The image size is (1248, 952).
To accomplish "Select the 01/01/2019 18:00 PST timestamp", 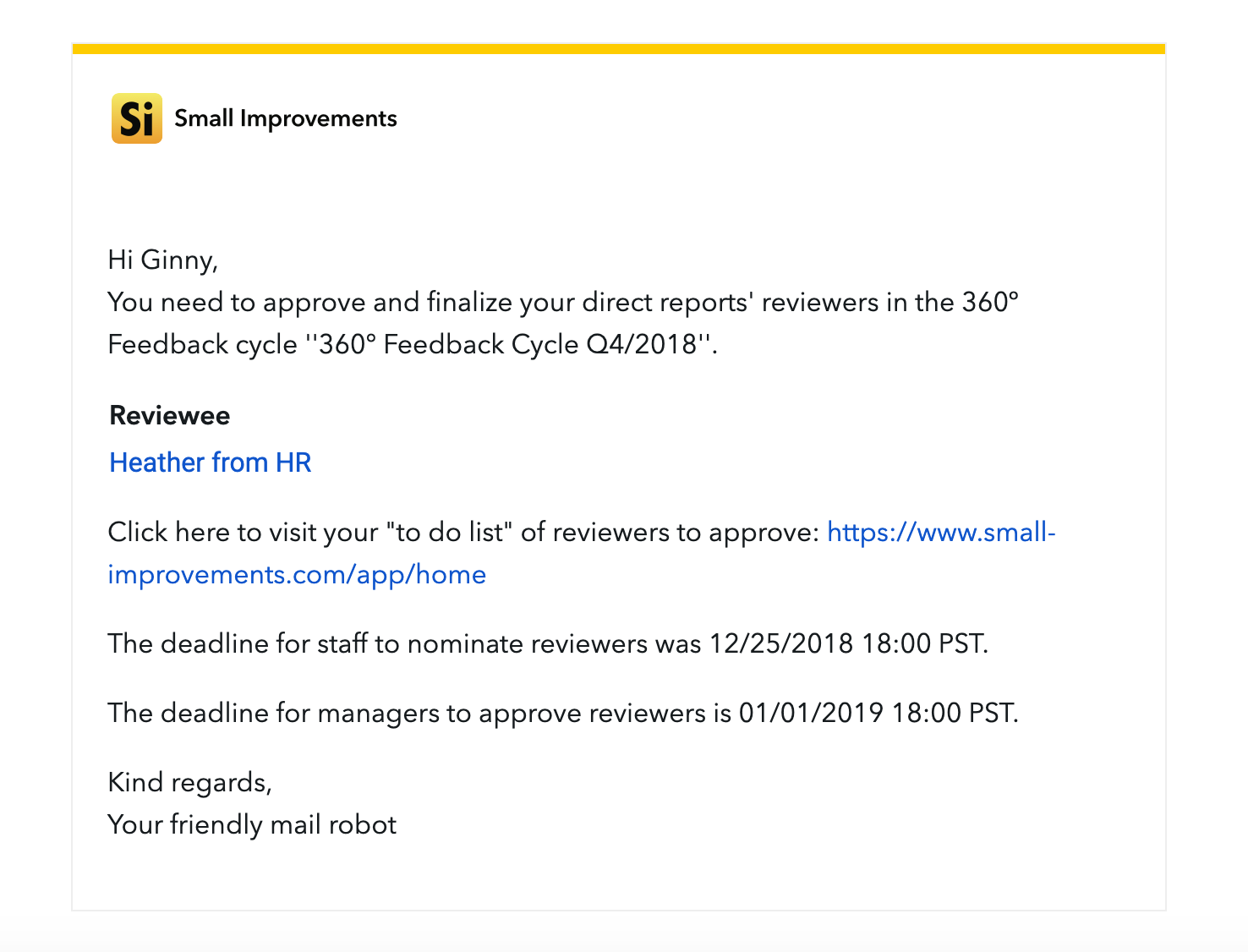I will click(878, 713).
